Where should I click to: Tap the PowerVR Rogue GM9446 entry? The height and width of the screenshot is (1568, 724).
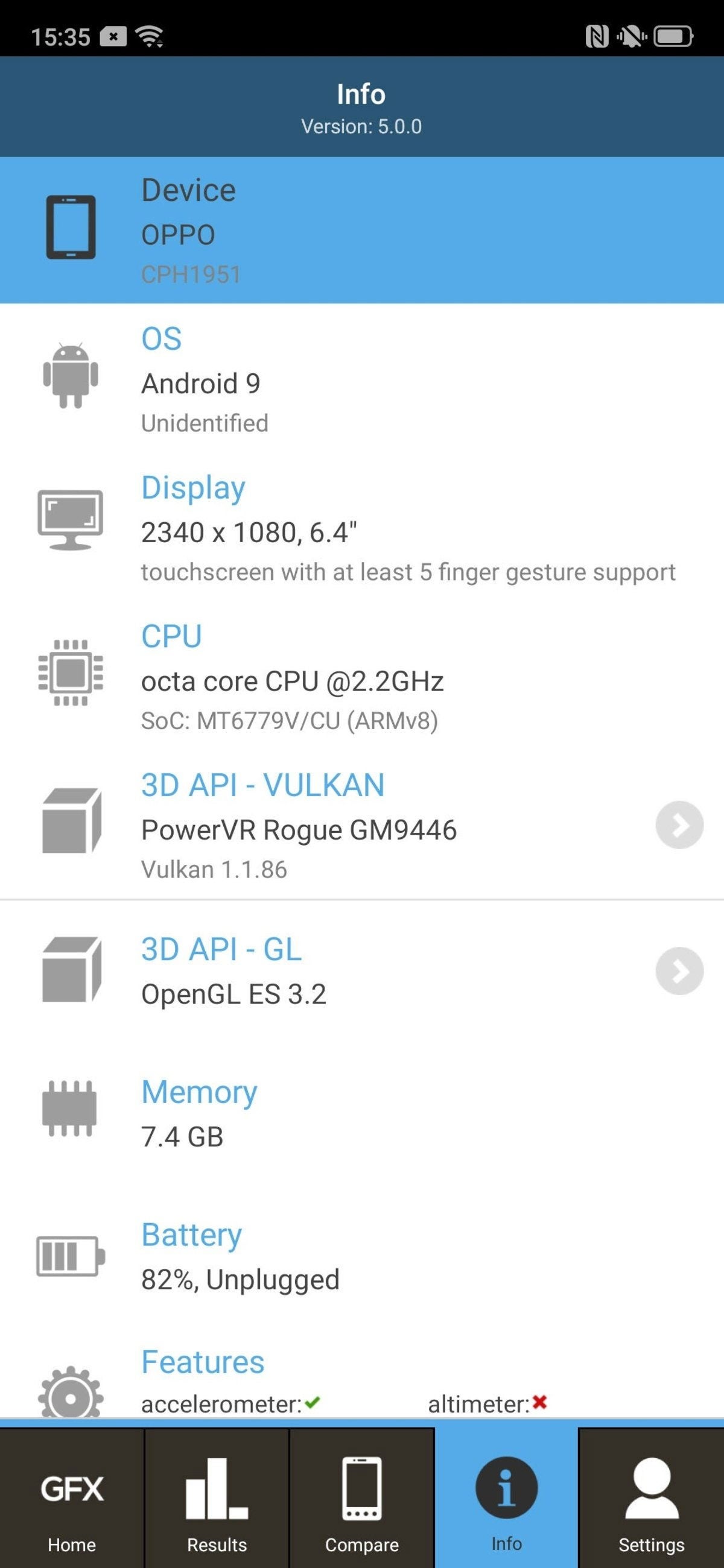click(x=299, y=830)
